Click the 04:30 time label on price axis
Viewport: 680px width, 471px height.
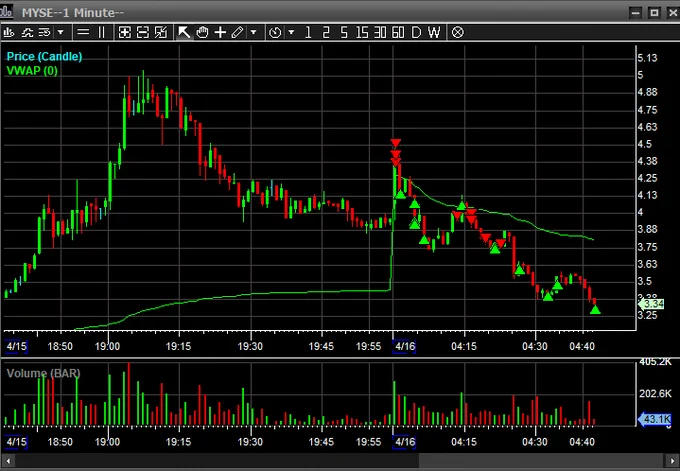[x=535, y=346]
